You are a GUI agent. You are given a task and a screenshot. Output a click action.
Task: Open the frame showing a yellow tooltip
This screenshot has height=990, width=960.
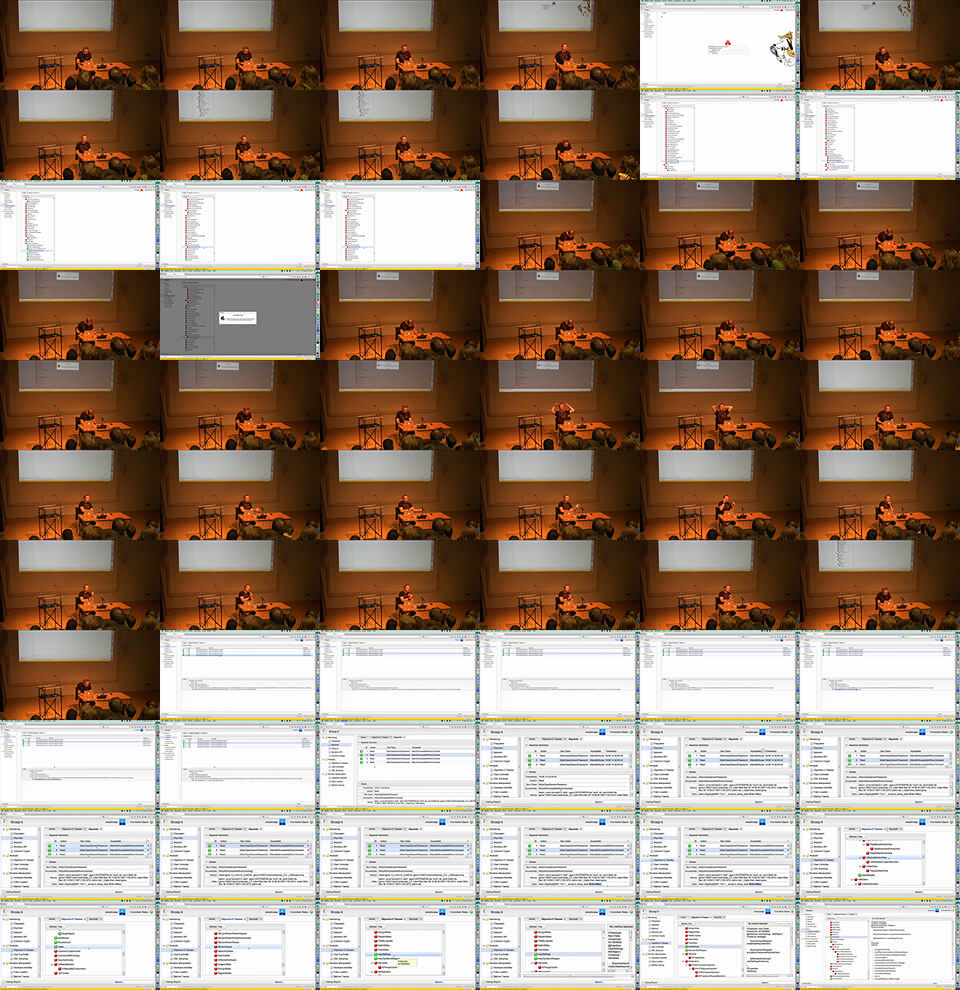pos(400,945)
